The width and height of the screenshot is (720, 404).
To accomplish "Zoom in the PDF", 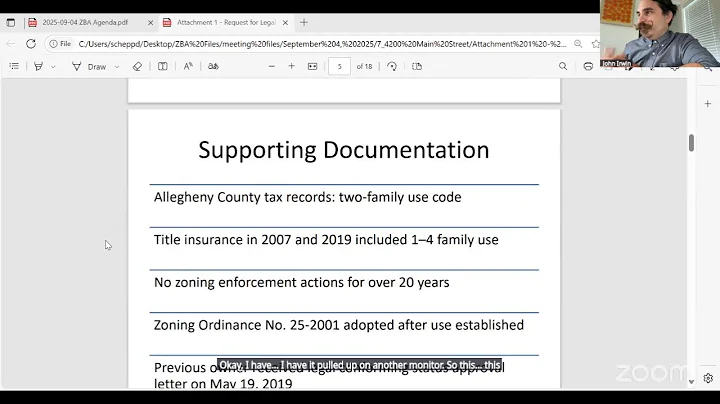I will [292, 67].
